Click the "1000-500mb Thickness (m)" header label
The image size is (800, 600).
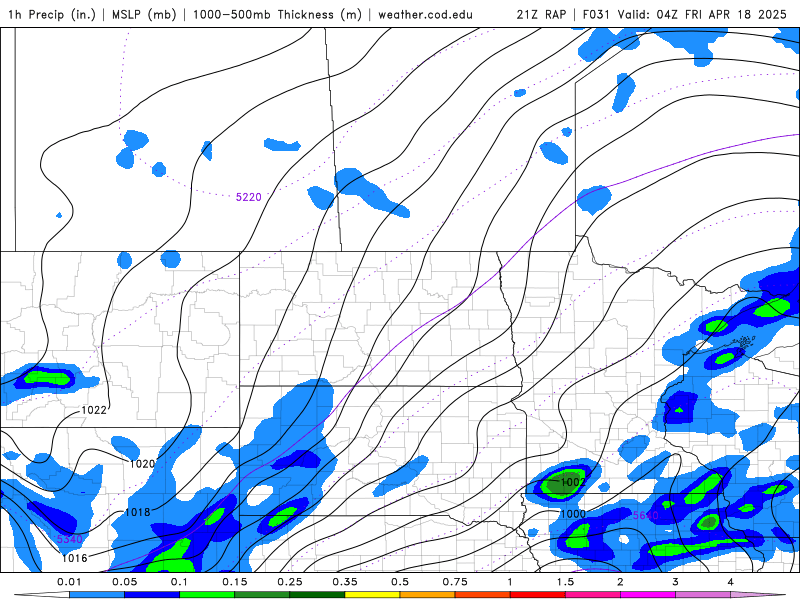click(x=277, y=14)
